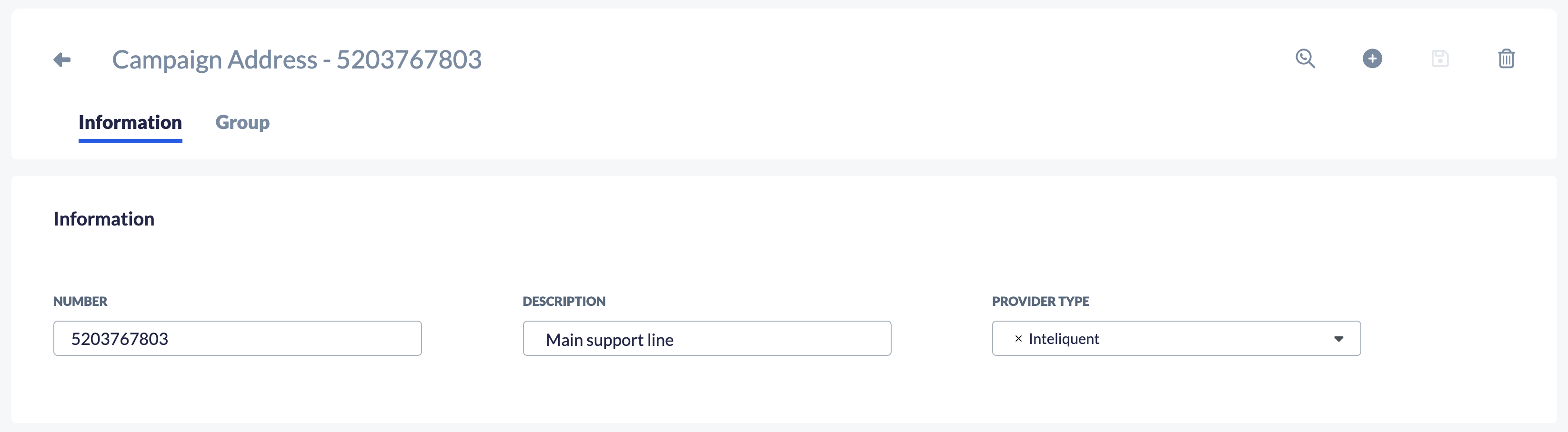
Task: Click the save floppy disk icon
Action: [x=1439, y=59]
